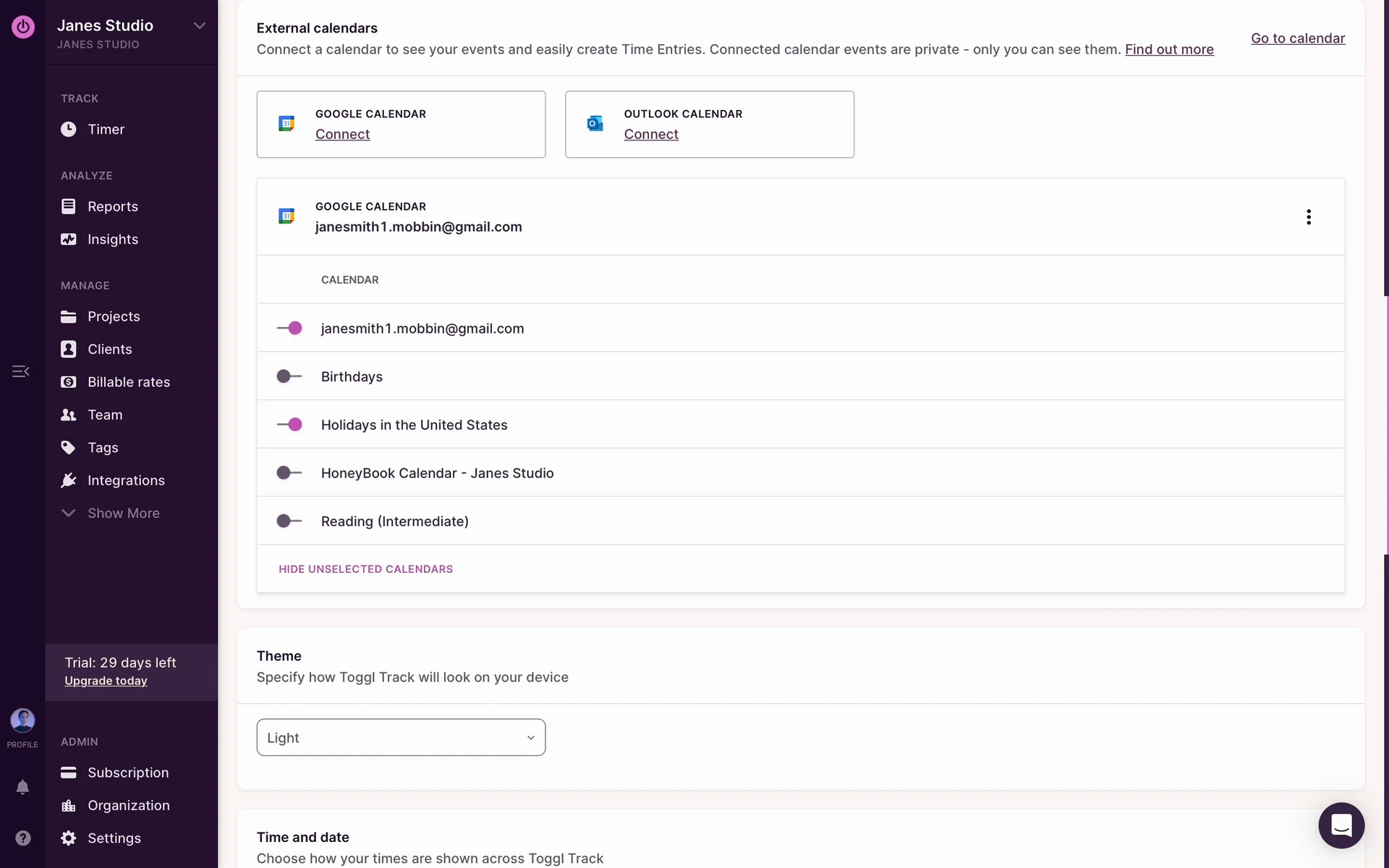
Task: Click the help question mark icon
Action: (x=22, y=838)
